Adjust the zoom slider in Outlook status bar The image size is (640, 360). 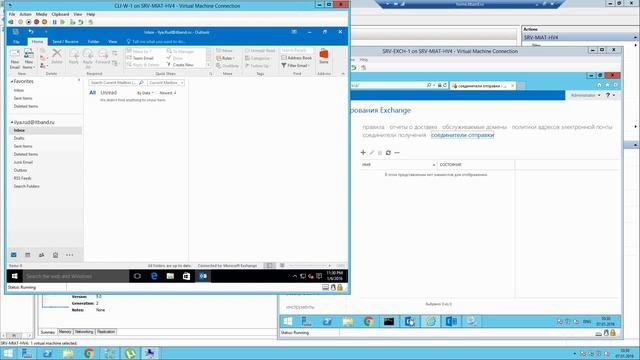click(309, 265)
